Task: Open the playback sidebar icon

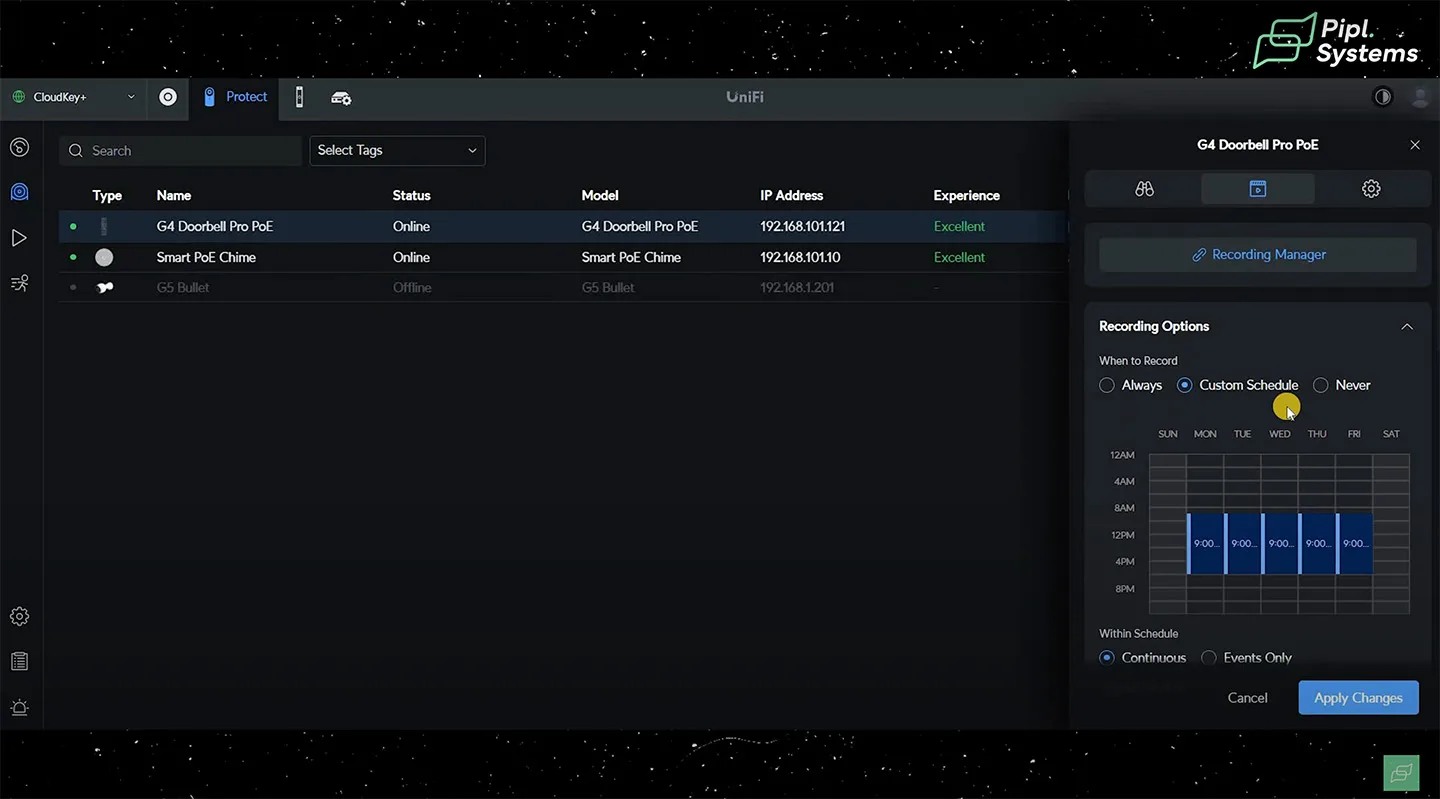Action: click(19, 238)
